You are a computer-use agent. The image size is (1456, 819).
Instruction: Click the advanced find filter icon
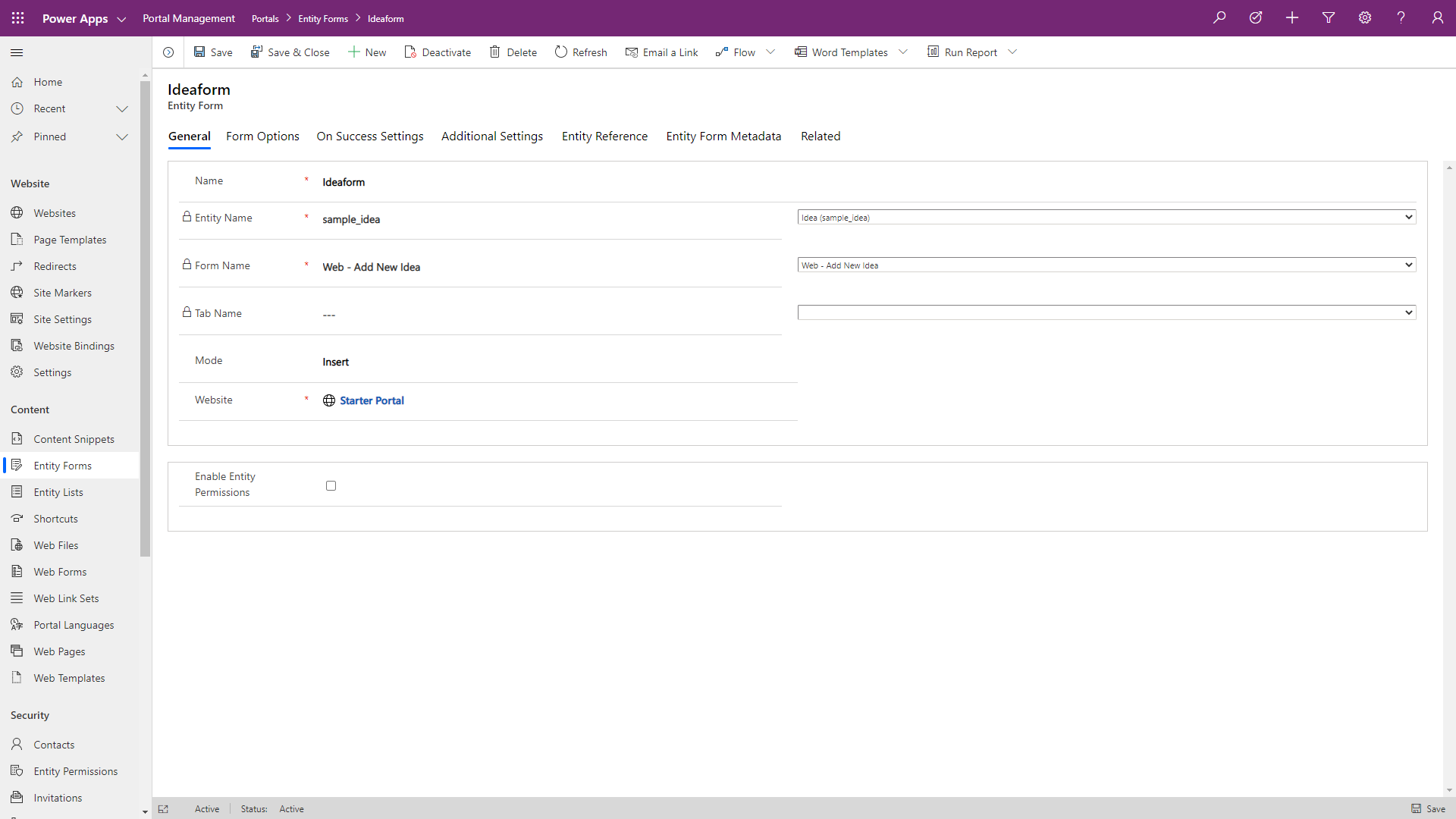point(1329,18)
